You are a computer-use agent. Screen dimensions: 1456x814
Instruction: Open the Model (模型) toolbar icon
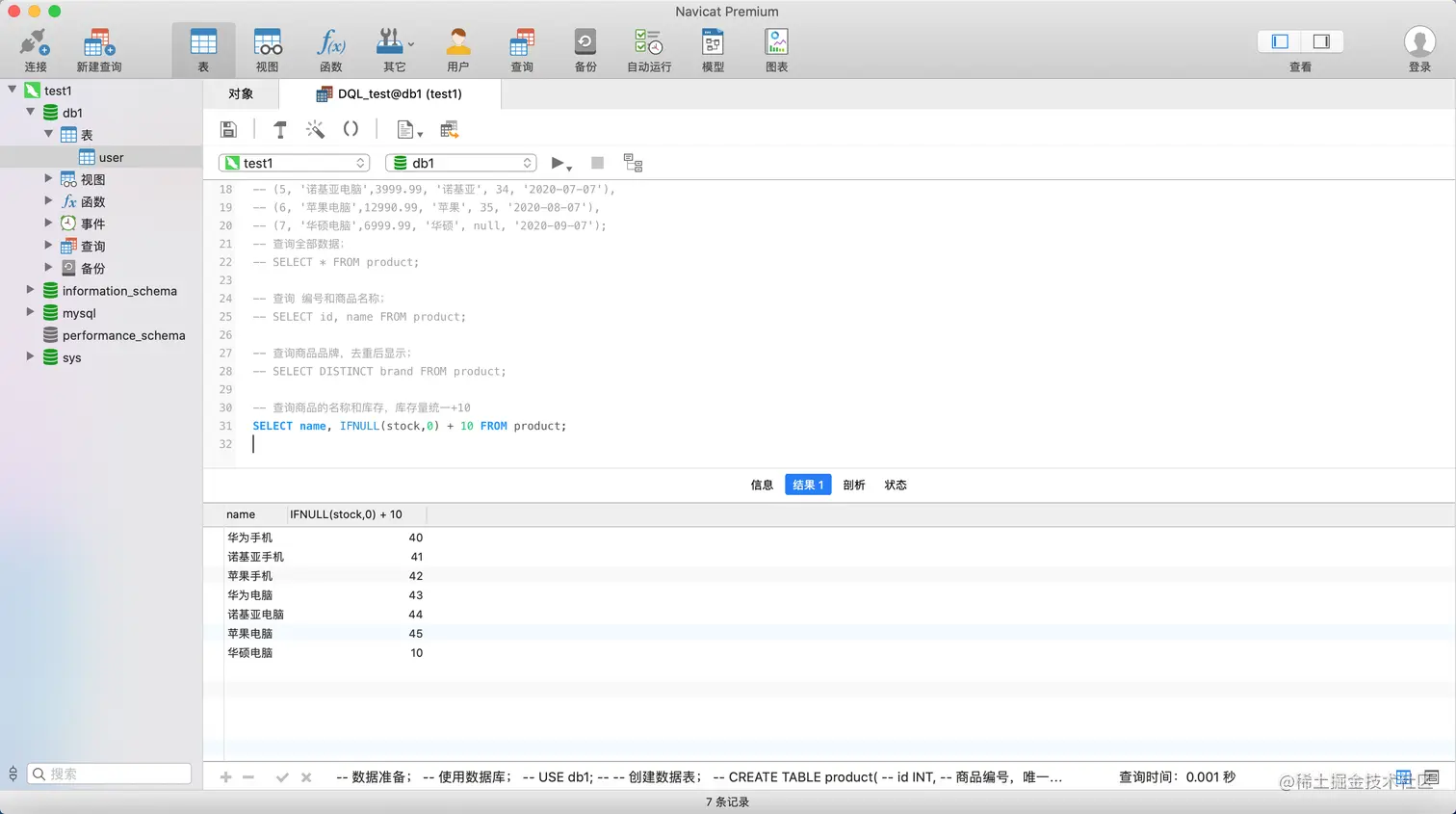click(x=713, y=50)
